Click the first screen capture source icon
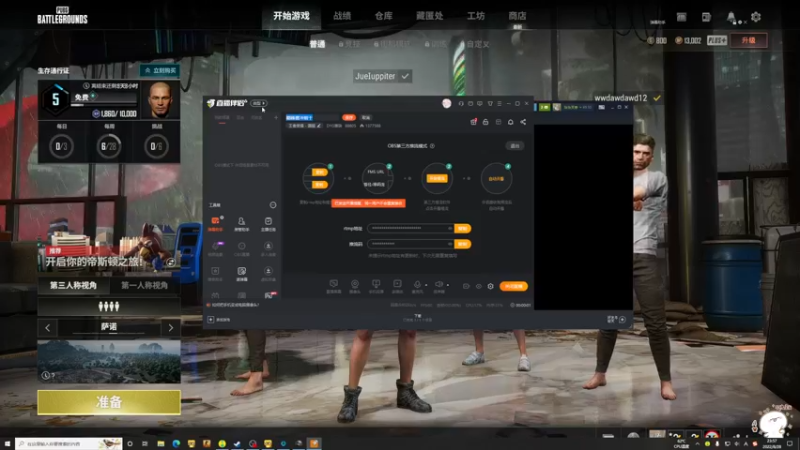This screenshot has height=450, width=800. 333,285
